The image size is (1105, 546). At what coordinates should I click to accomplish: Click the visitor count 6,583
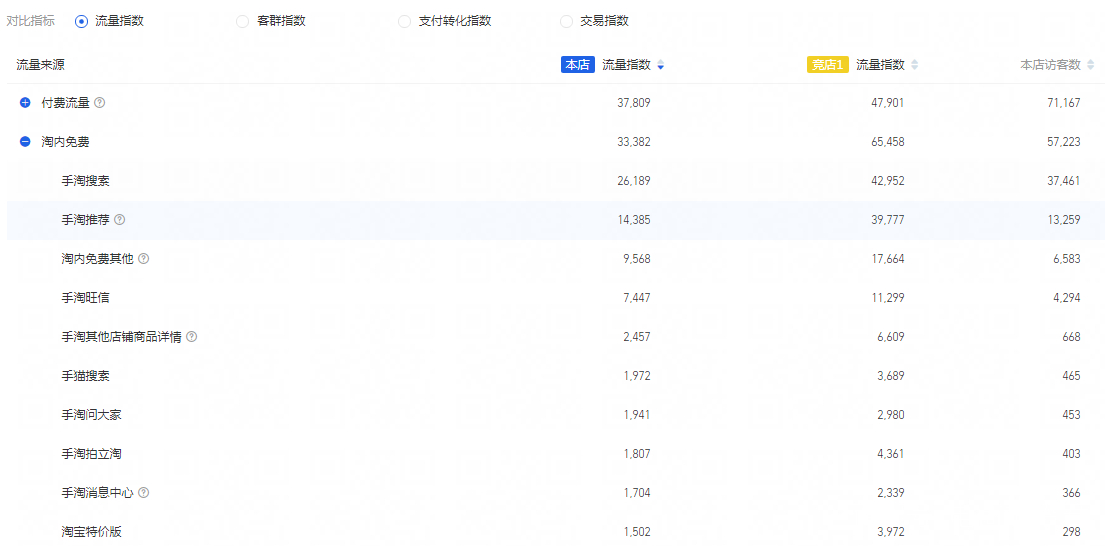(1067, 259)
